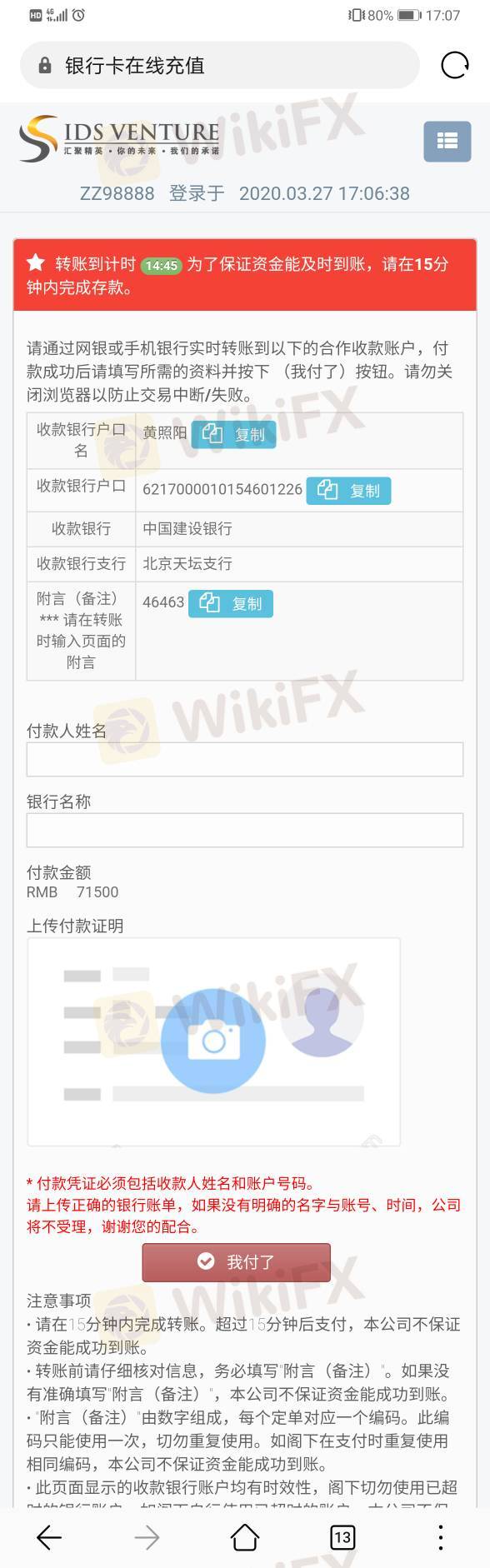490x1568 pixels.
Task: Reload the page with the refresh icon
Action: (454, 65)
